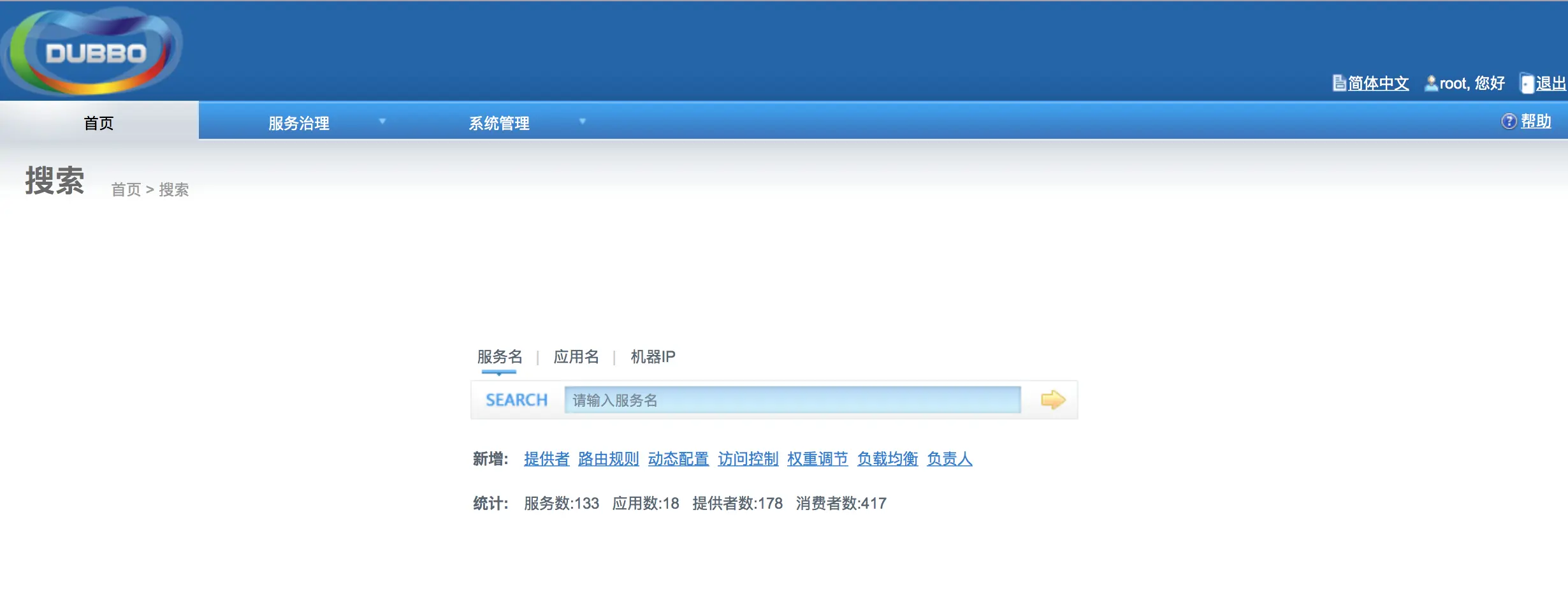Screen dimensions: 1568x612
Task: Add a new 权重调节
Action: 818,459
